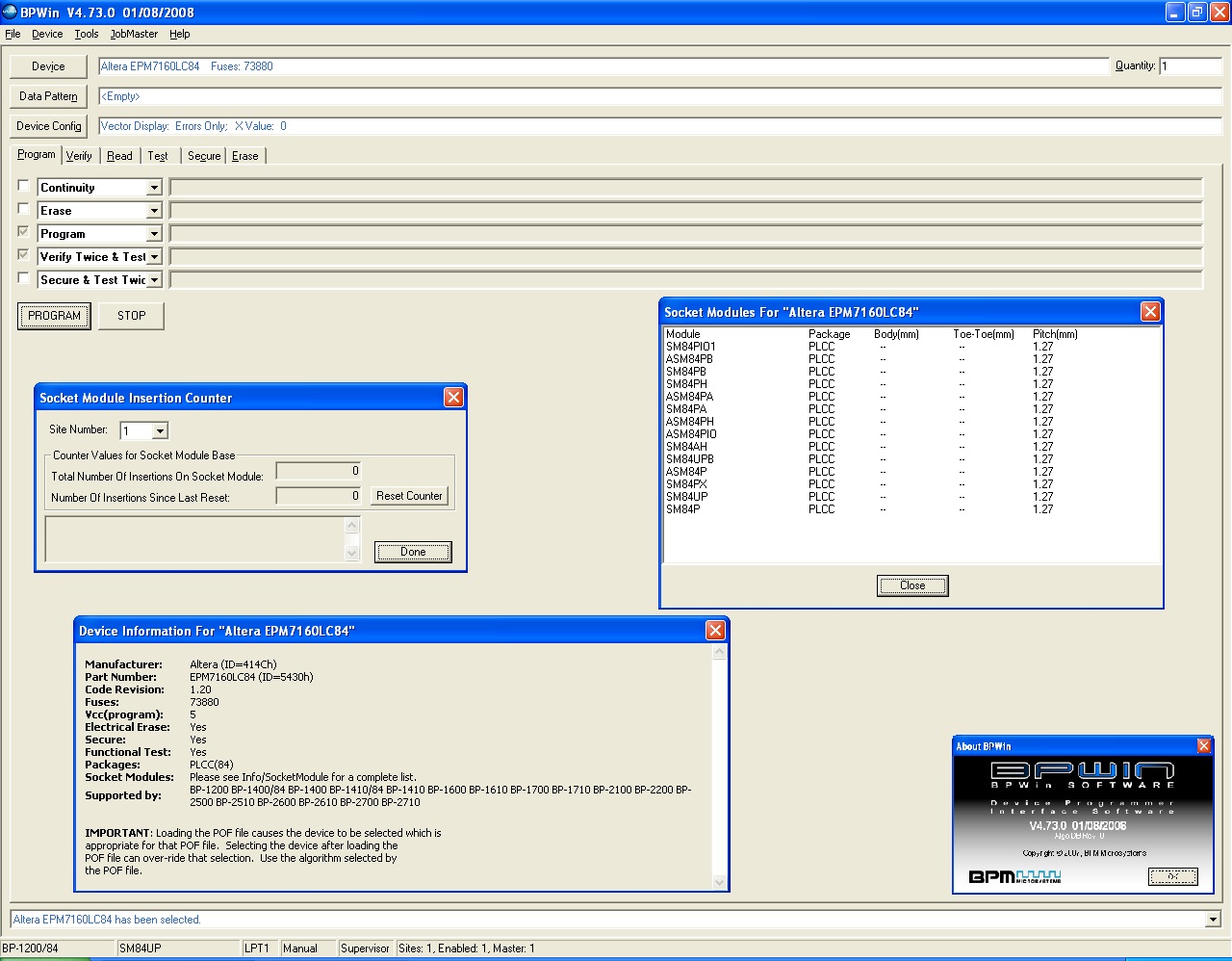Select the SM84UPB module row
This screenshot has height=961, width=1232.
pos(911,459)
